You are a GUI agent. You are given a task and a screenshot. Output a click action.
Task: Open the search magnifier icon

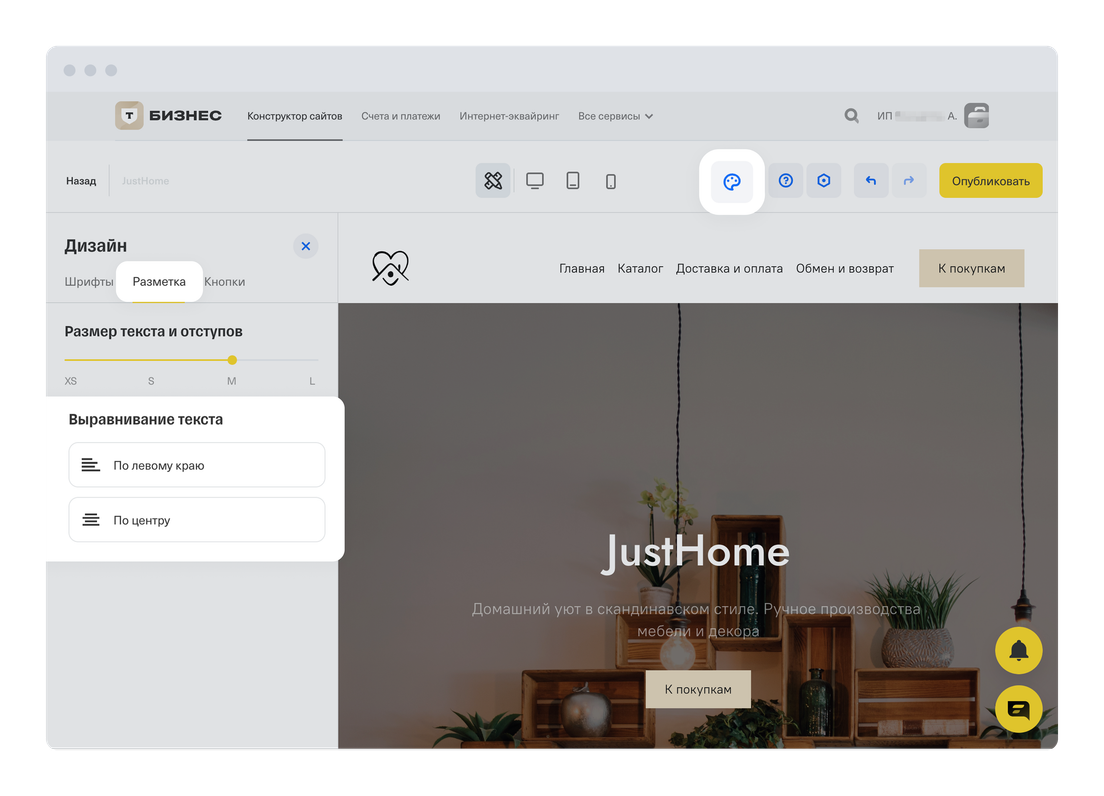pyautogui.click(x=851, y=115)
